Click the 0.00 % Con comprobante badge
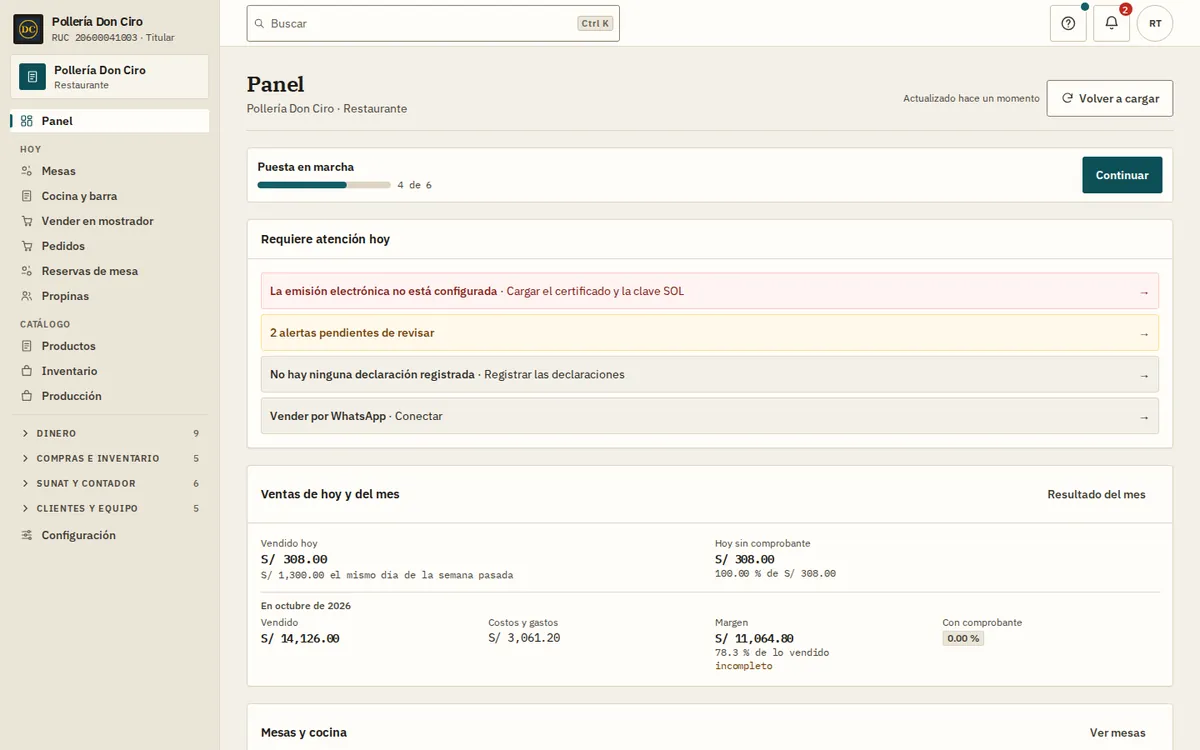 click(963, 638)
